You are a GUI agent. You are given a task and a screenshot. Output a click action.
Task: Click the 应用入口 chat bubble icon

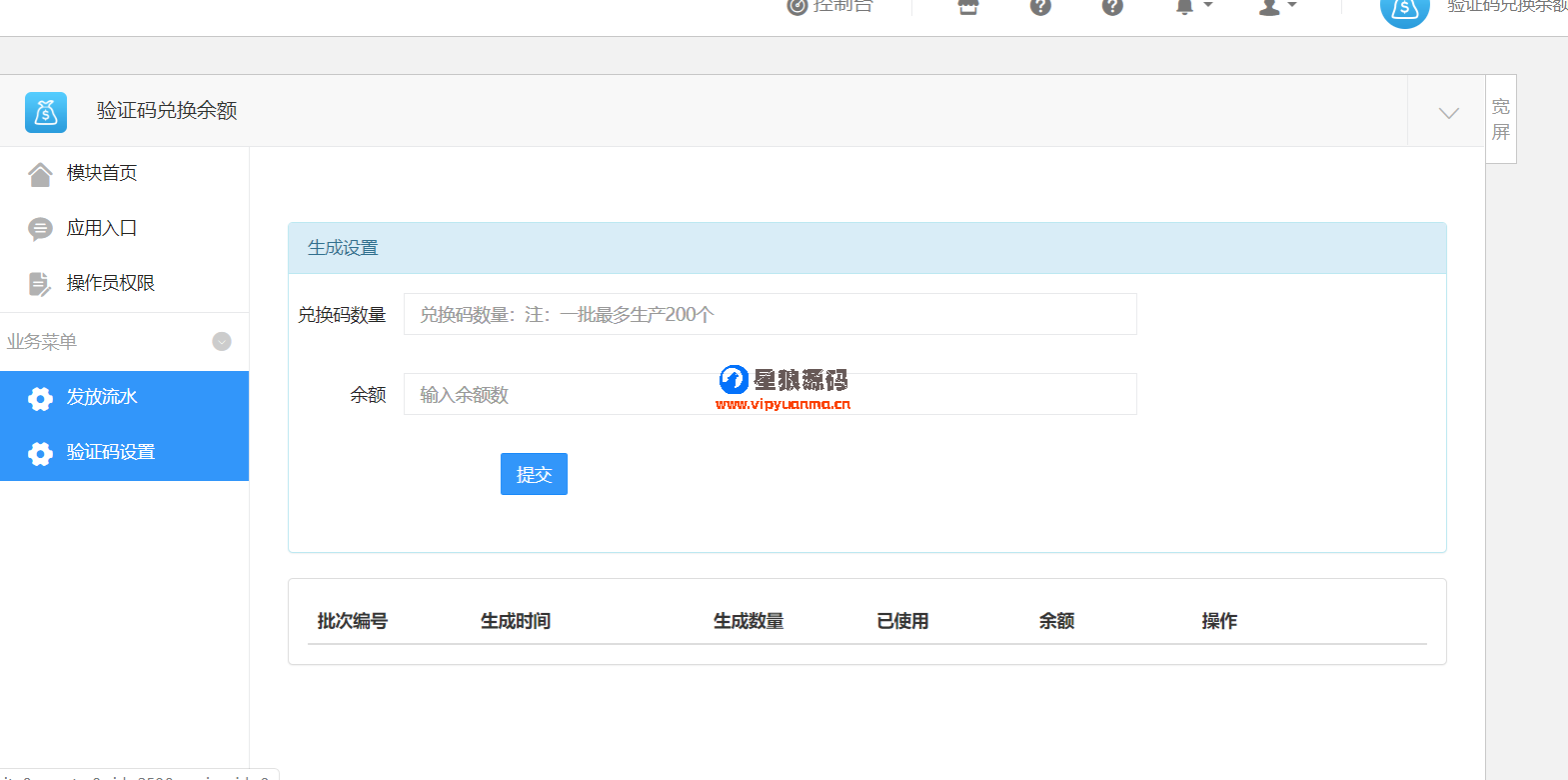pos(40,229)
